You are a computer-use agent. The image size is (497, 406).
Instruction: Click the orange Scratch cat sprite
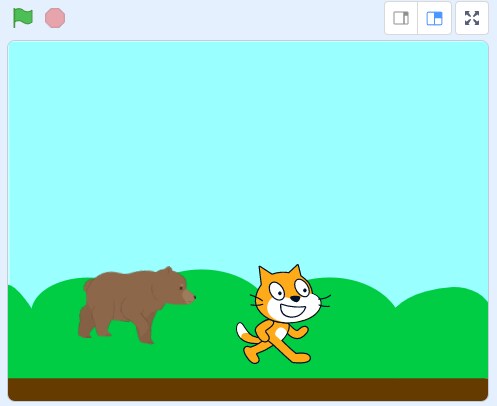(x=283, y=314)
